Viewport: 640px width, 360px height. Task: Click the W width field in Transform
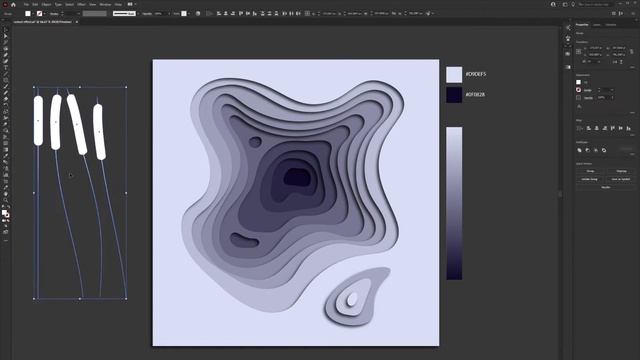click(x=618, y=48)
